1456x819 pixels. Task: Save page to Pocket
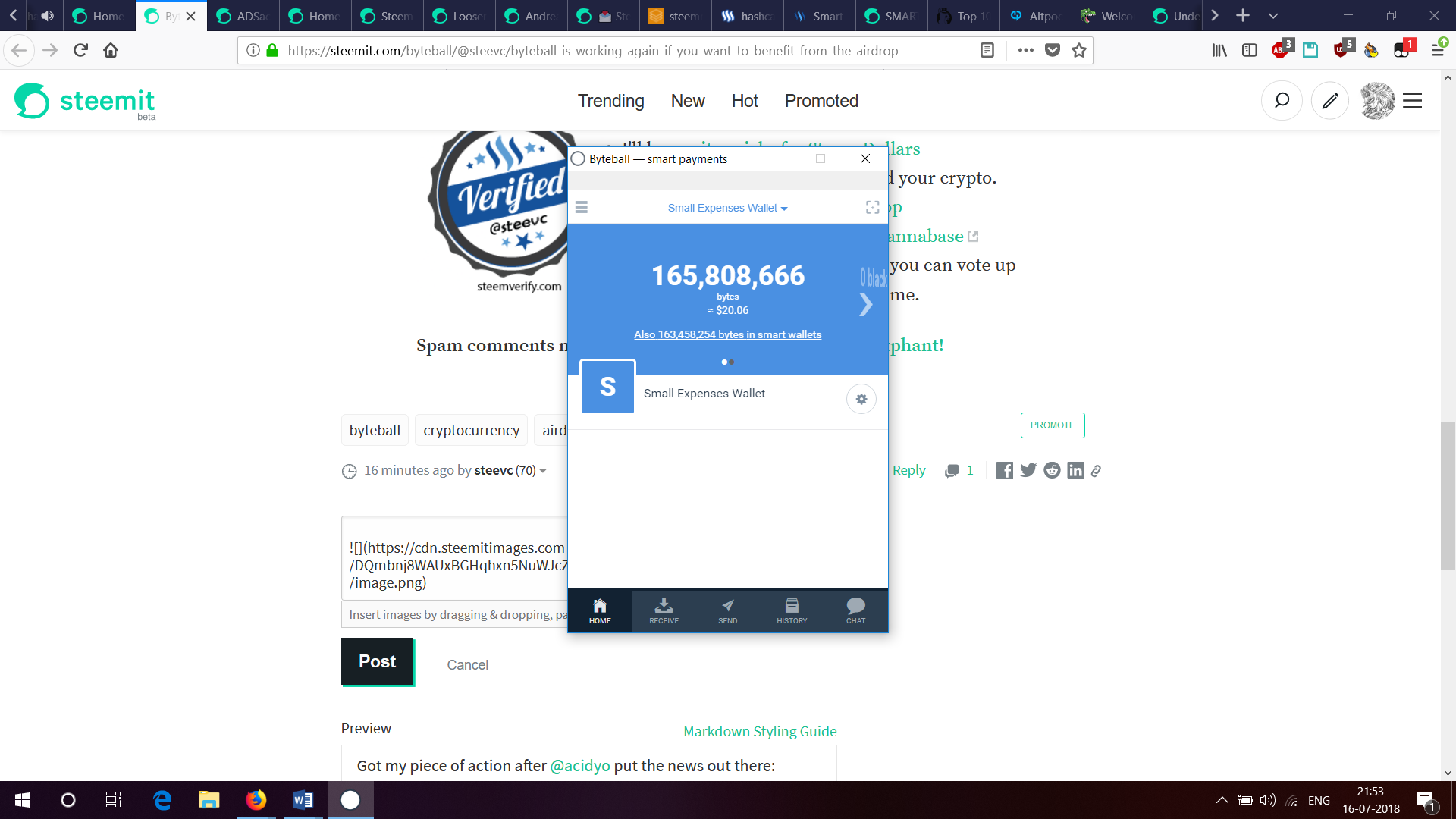click(x=1053, y=50)
